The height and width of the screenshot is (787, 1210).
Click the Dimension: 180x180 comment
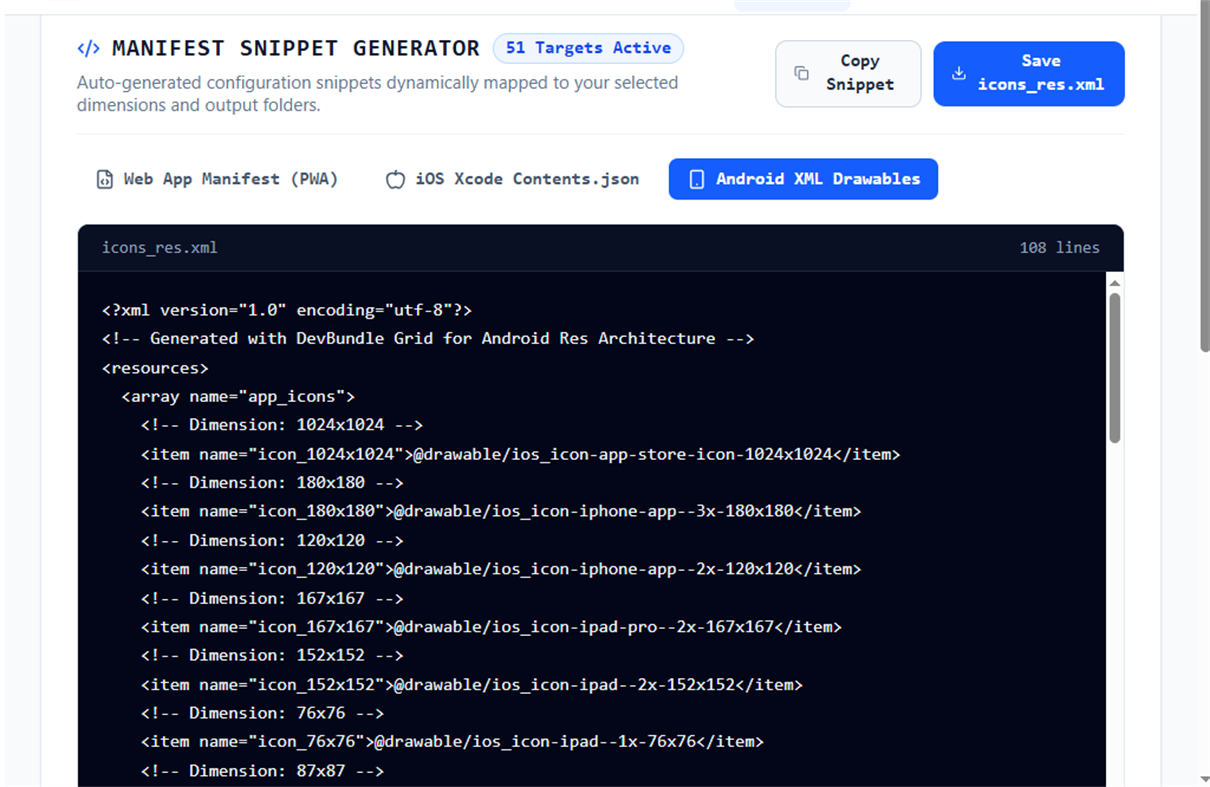point(272,483)
